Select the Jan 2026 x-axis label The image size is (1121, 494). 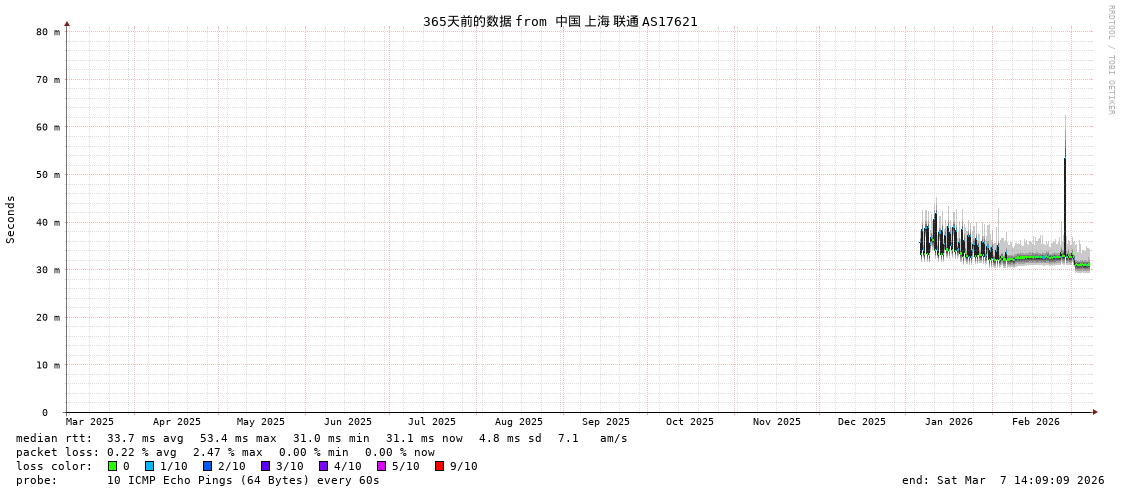pos(948,422)
